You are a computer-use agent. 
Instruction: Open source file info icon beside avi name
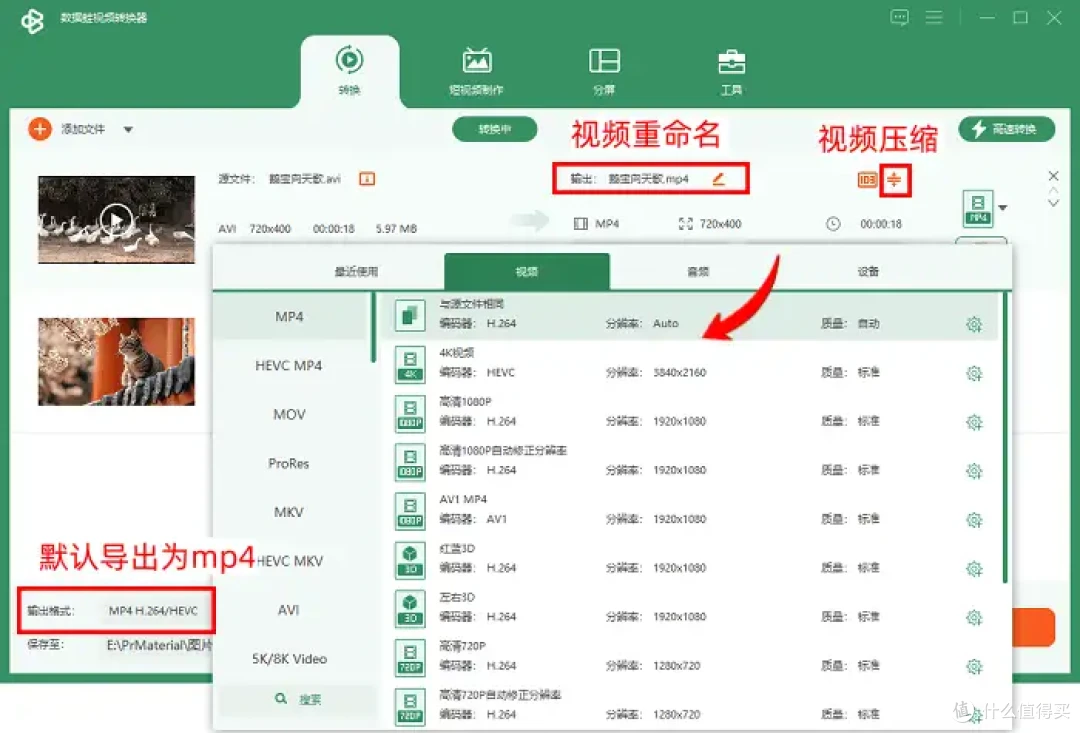[x=367, y=179]
